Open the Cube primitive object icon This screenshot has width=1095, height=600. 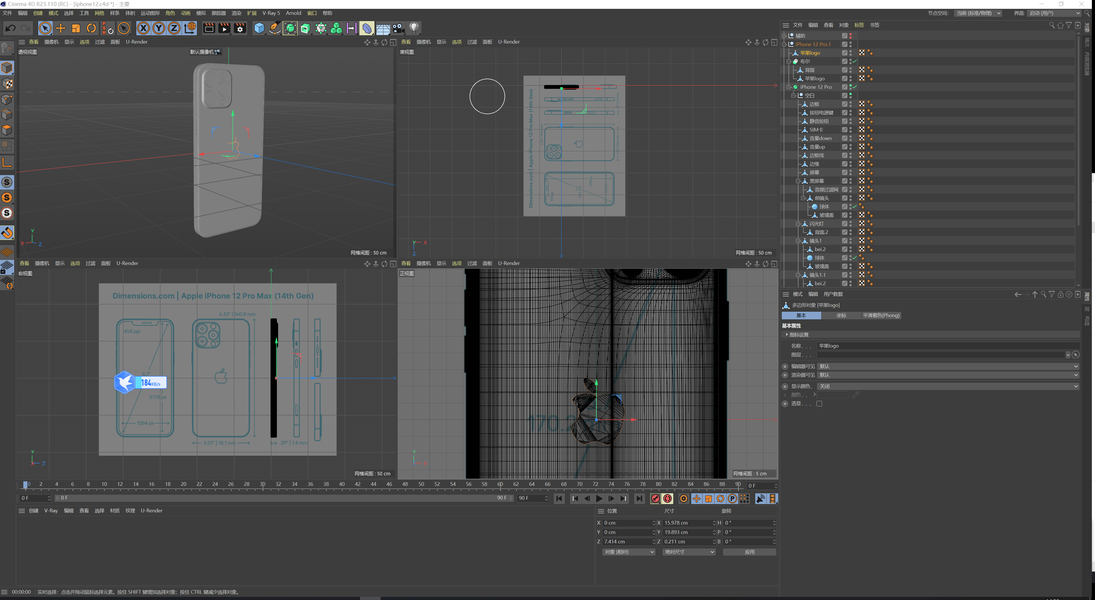259,28
